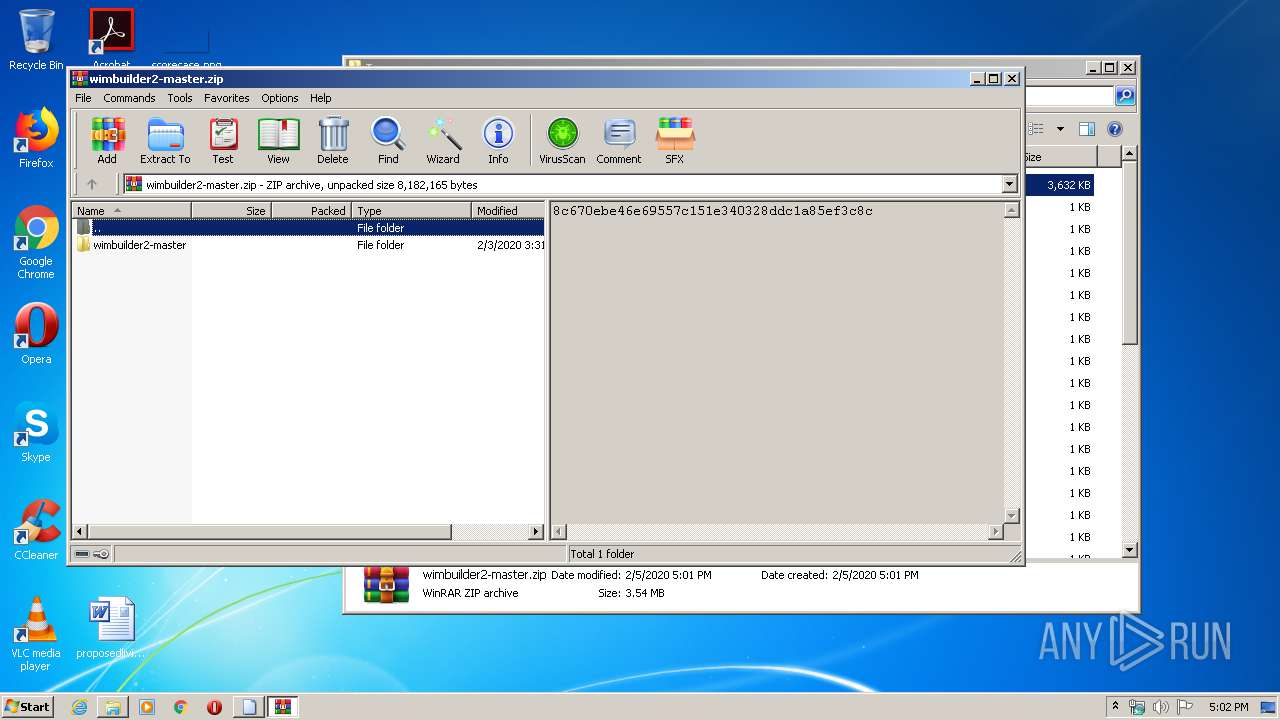Click the Delete trash icon
Viewport: 1280px width, 720px height.
[x=333, y=140]
